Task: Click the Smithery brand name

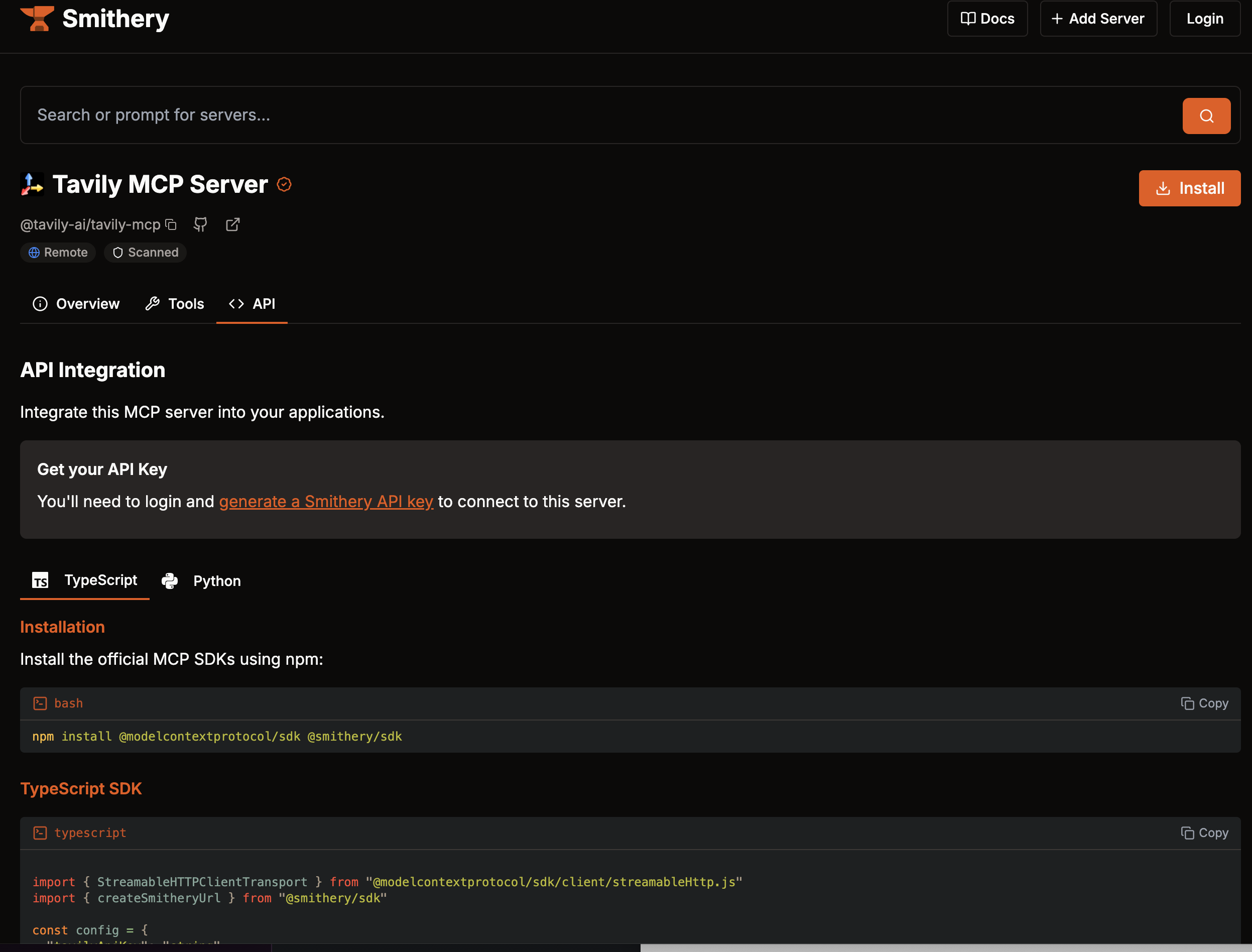Action: 115,19
